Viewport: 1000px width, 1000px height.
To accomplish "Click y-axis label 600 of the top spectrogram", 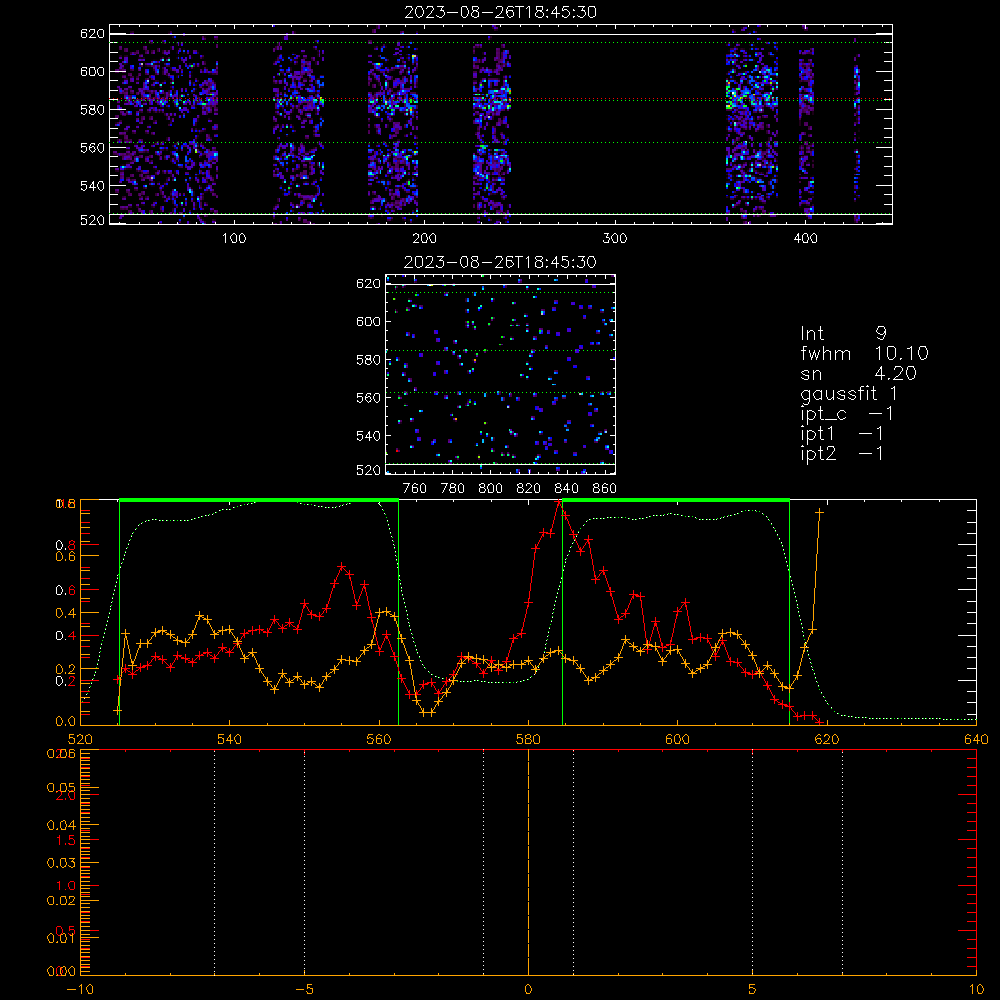I will tap(92, 71).
